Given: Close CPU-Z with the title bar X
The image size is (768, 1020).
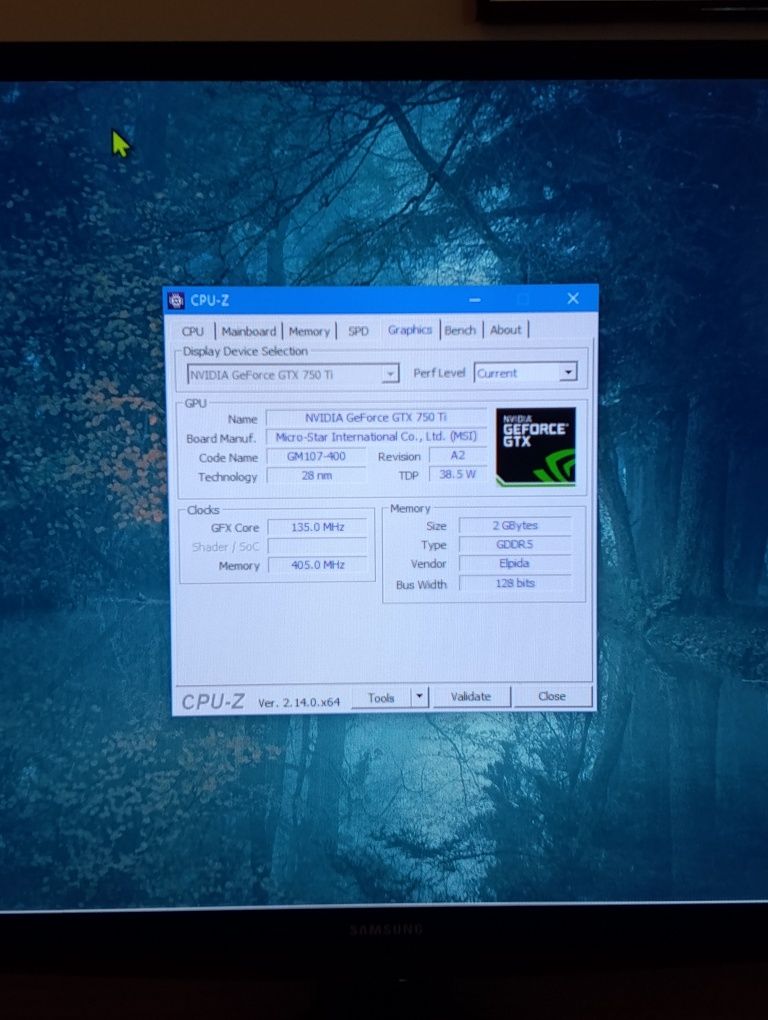Looking at the screenshot, I should [573, 298].
